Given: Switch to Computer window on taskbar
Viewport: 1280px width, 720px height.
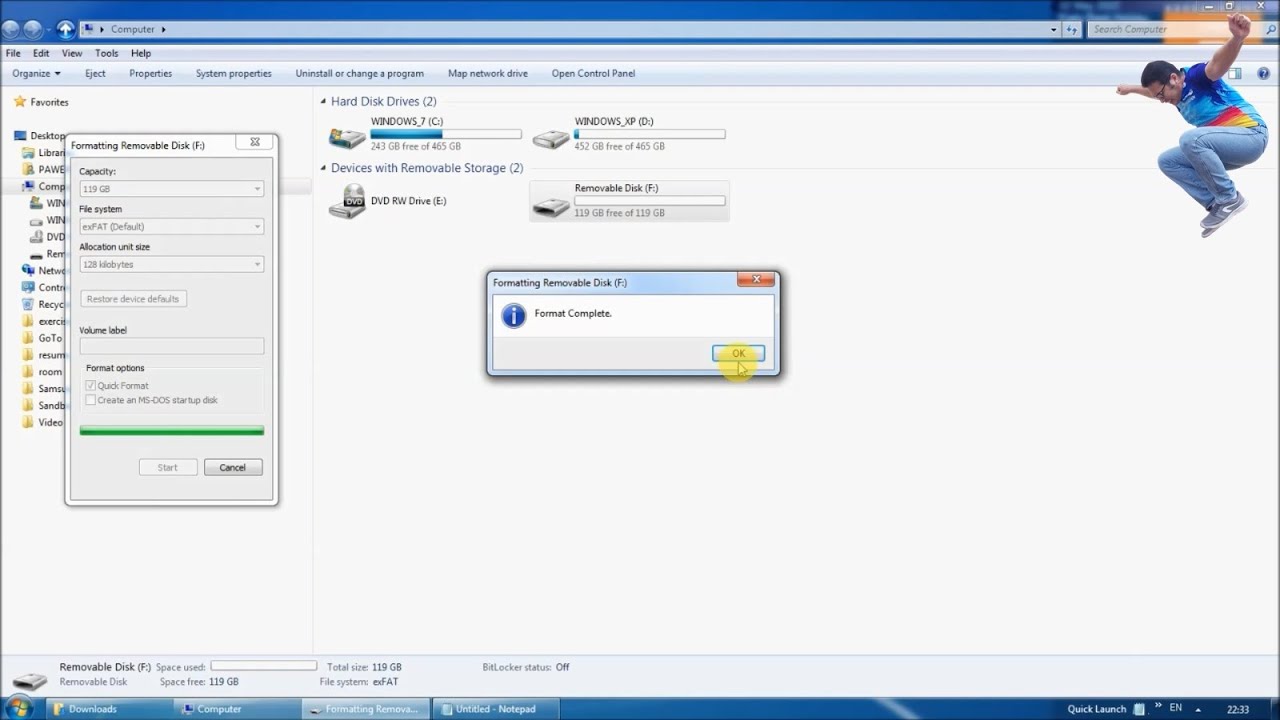Looking at the screenshot, I should pos(235,709).
